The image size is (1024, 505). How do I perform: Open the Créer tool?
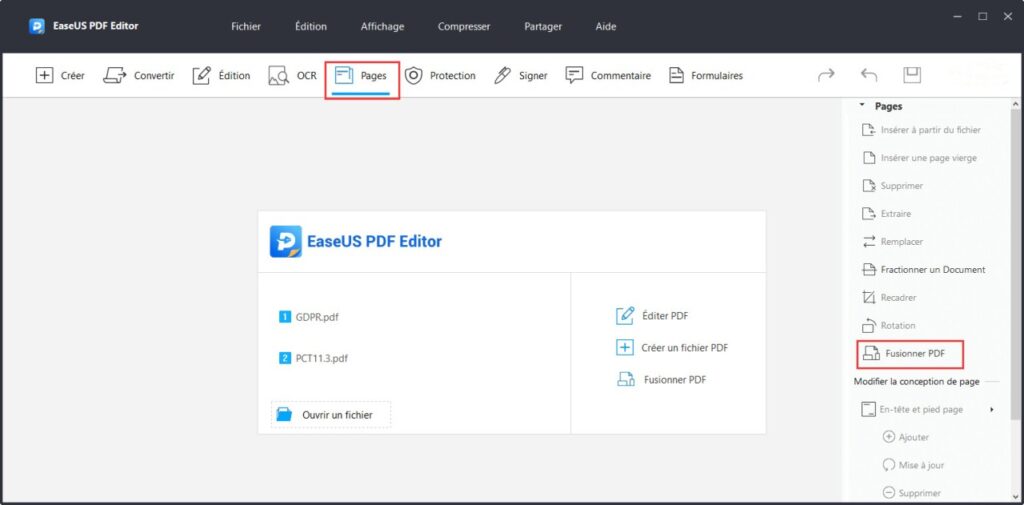click(x=60, y=75)
